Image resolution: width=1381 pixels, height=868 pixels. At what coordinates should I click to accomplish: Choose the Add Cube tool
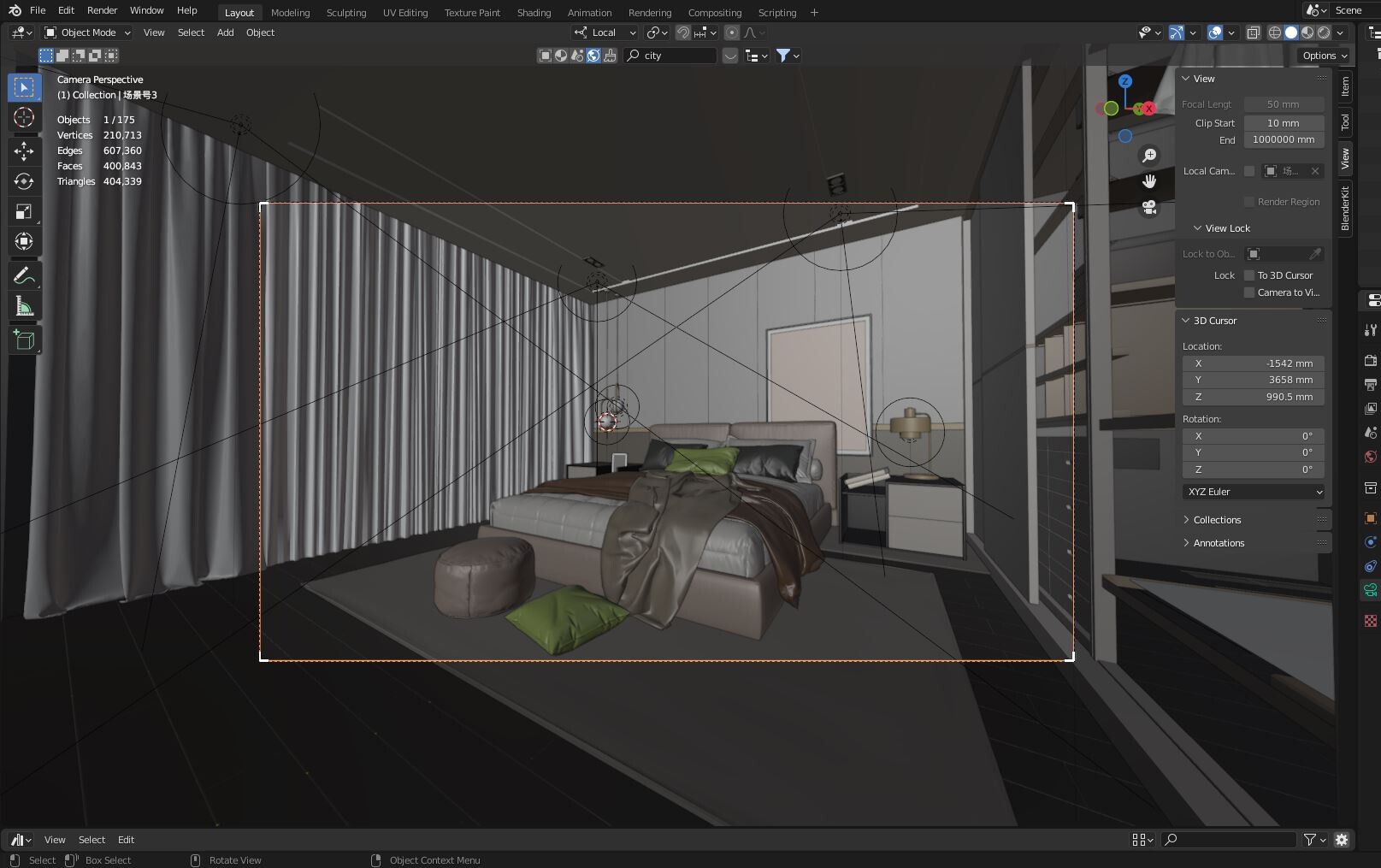tap(24, 340)
